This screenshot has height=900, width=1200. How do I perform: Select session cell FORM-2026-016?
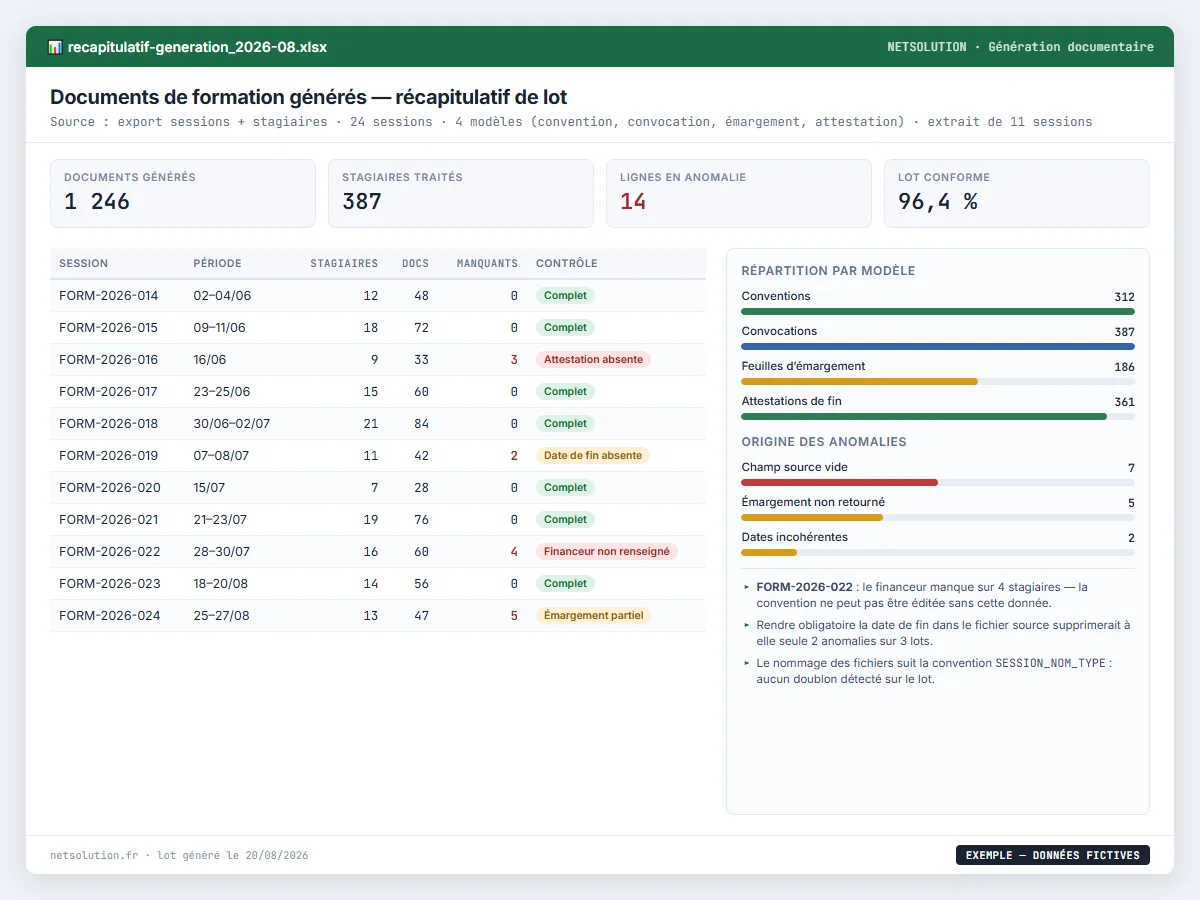[x=108, y=360]
